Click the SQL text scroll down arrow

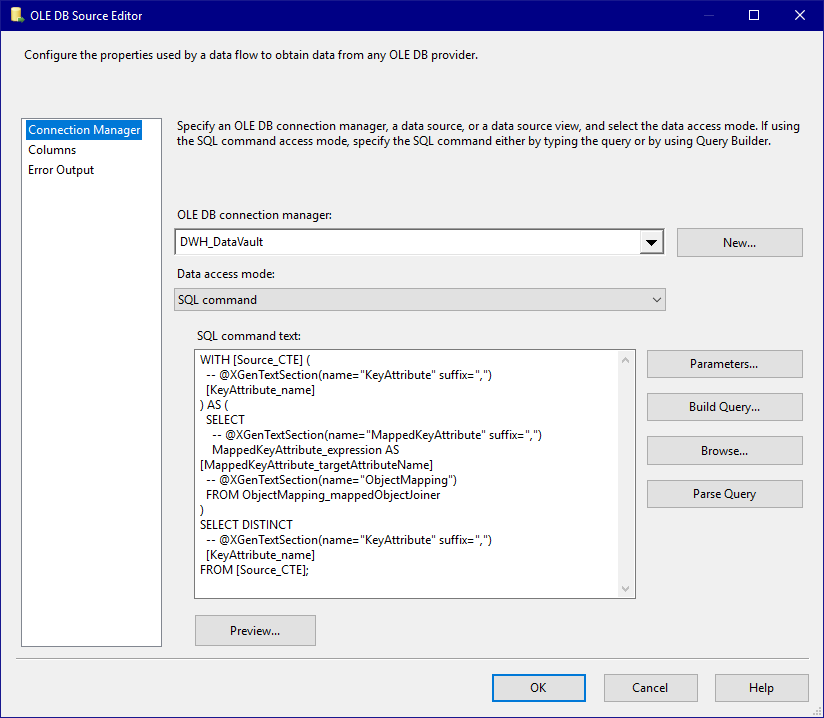pos(625,589)
